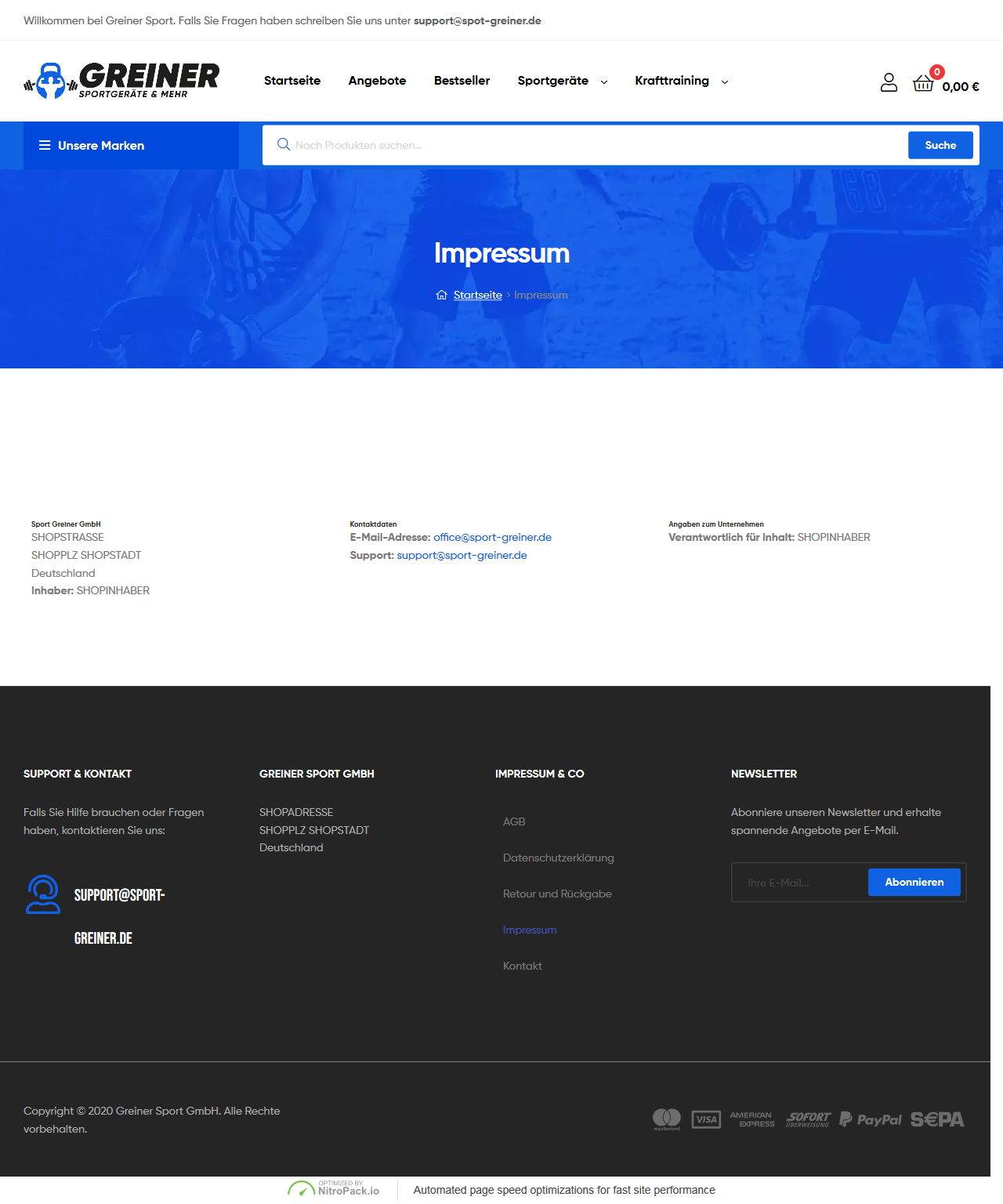This screenshot has width=1003, height=1204.
Task: Click the Automated page speed optimizations text
Action: 564,1190
